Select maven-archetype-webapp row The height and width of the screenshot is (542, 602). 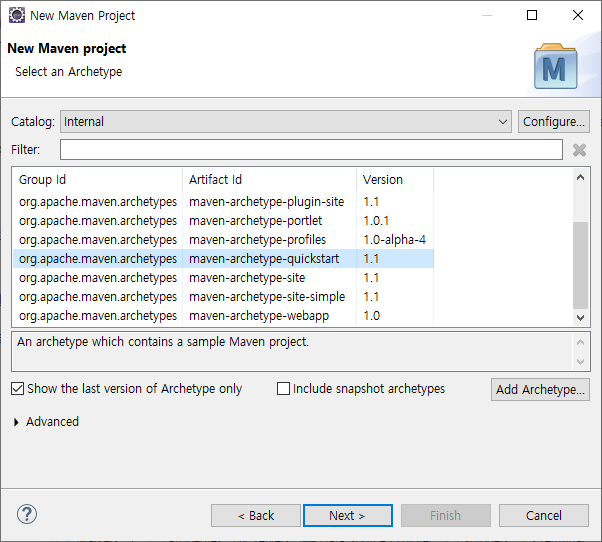223,316
